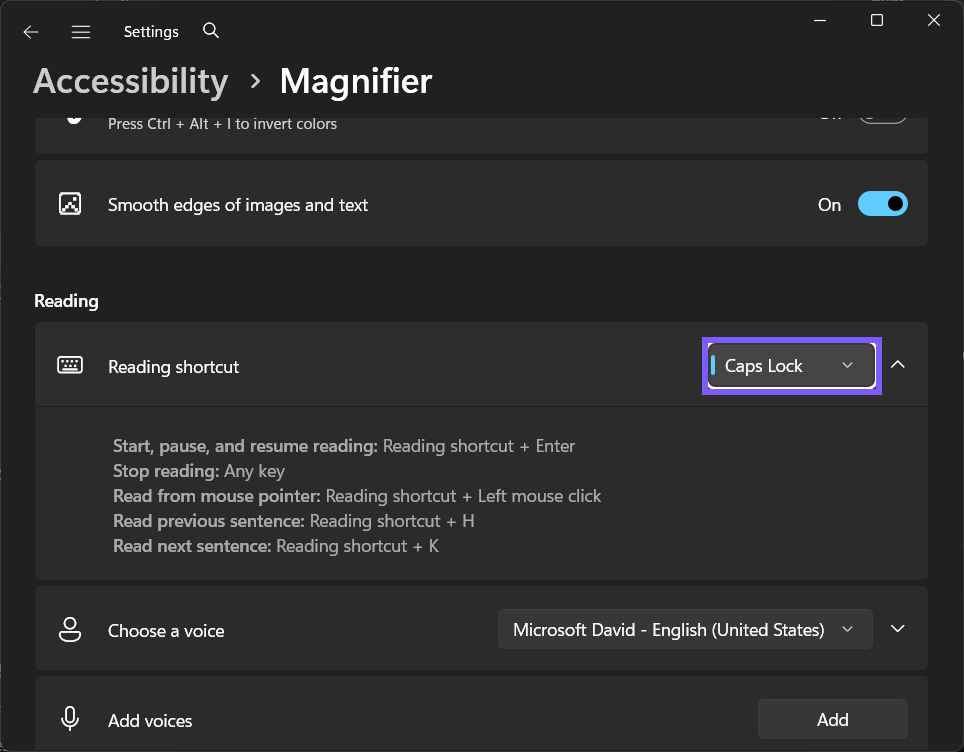Click the Reading shortcut keyboard icon
This screenshot has height=752, width=964.
click(x=70, y=365)
